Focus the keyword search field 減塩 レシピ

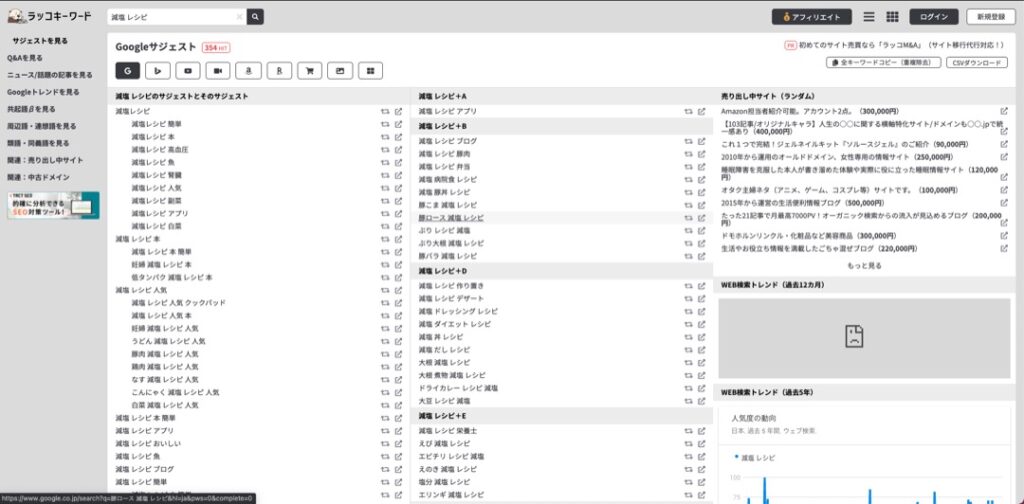(x=171, y=17)
